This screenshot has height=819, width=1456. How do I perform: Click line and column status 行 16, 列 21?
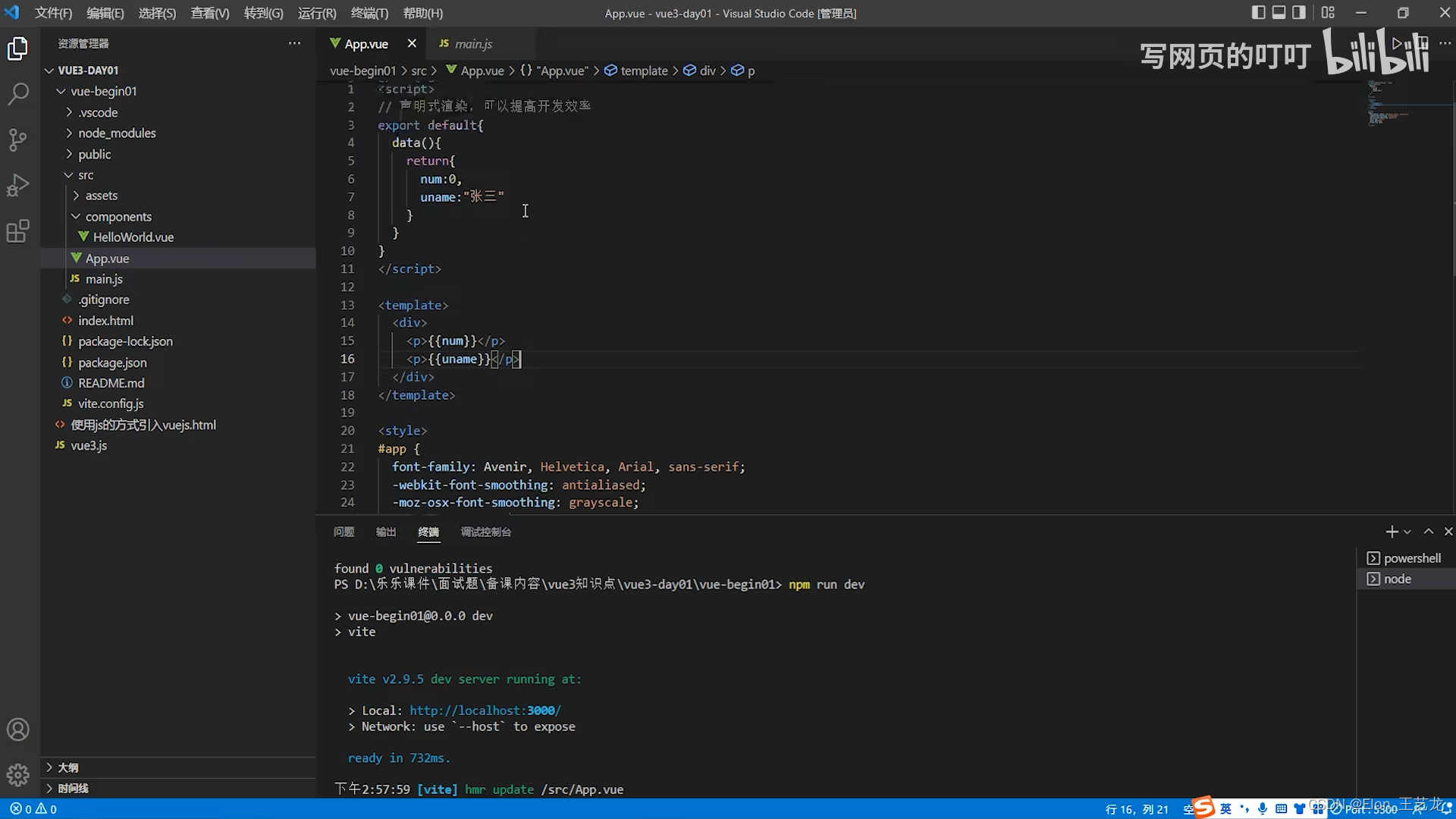[1137, 809]
